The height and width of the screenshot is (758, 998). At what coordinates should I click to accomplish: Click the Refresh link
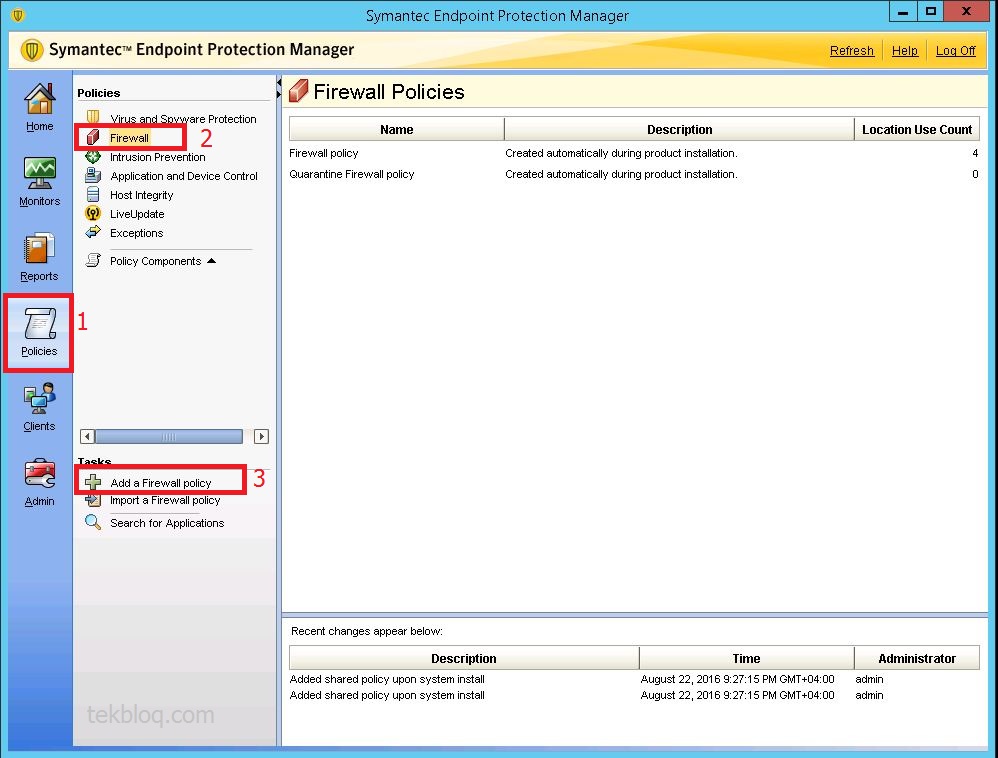(852, 51)
